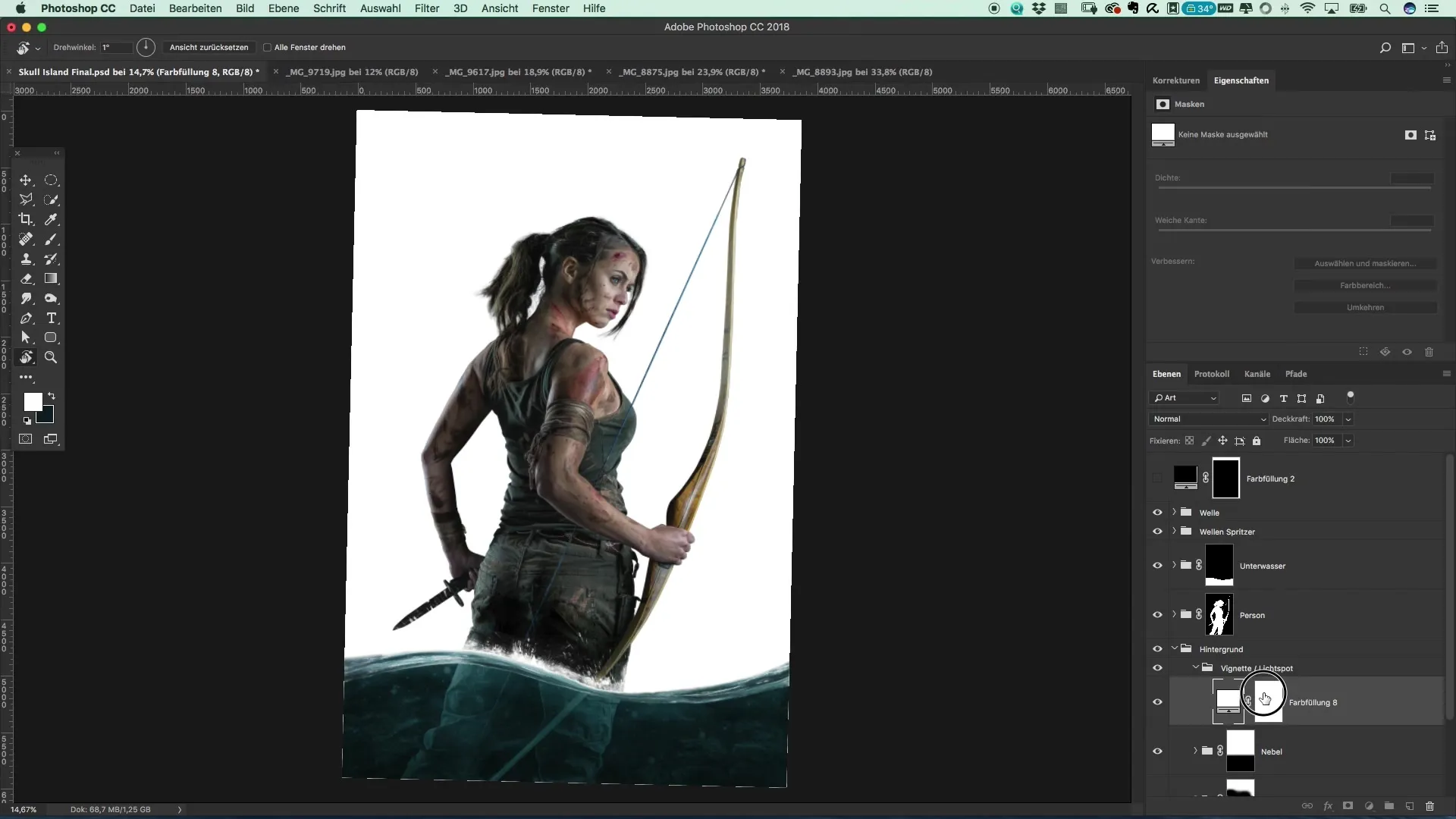Open the Art layer filter type dropdown
Screen dimensions: 1456x819
click(1185, 398)
